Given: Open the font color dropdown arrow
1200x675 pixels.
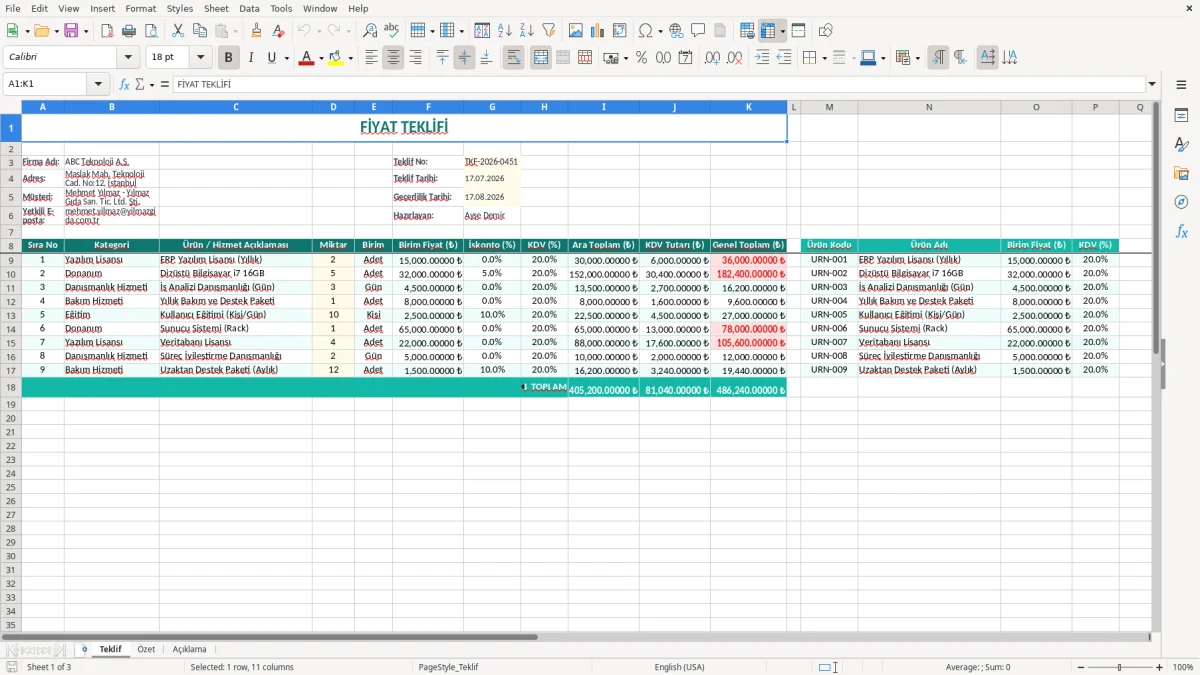Looking at the screenshot, I should (x=321, y=58).
